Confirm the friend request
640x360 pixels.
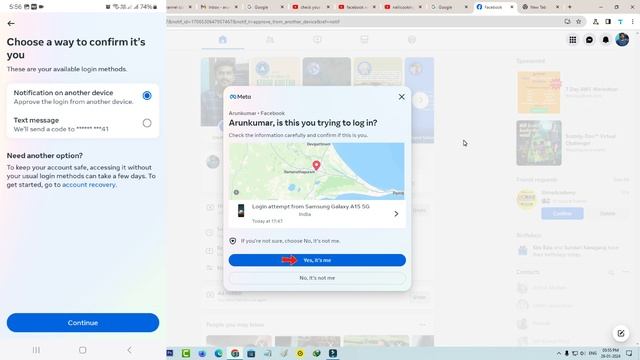pos(562,213)
